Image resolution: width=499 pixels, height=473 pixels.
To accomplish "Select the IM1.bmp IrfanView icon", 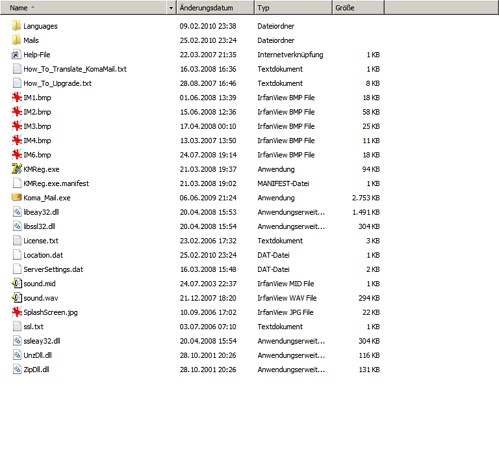I will pos(17,97).
